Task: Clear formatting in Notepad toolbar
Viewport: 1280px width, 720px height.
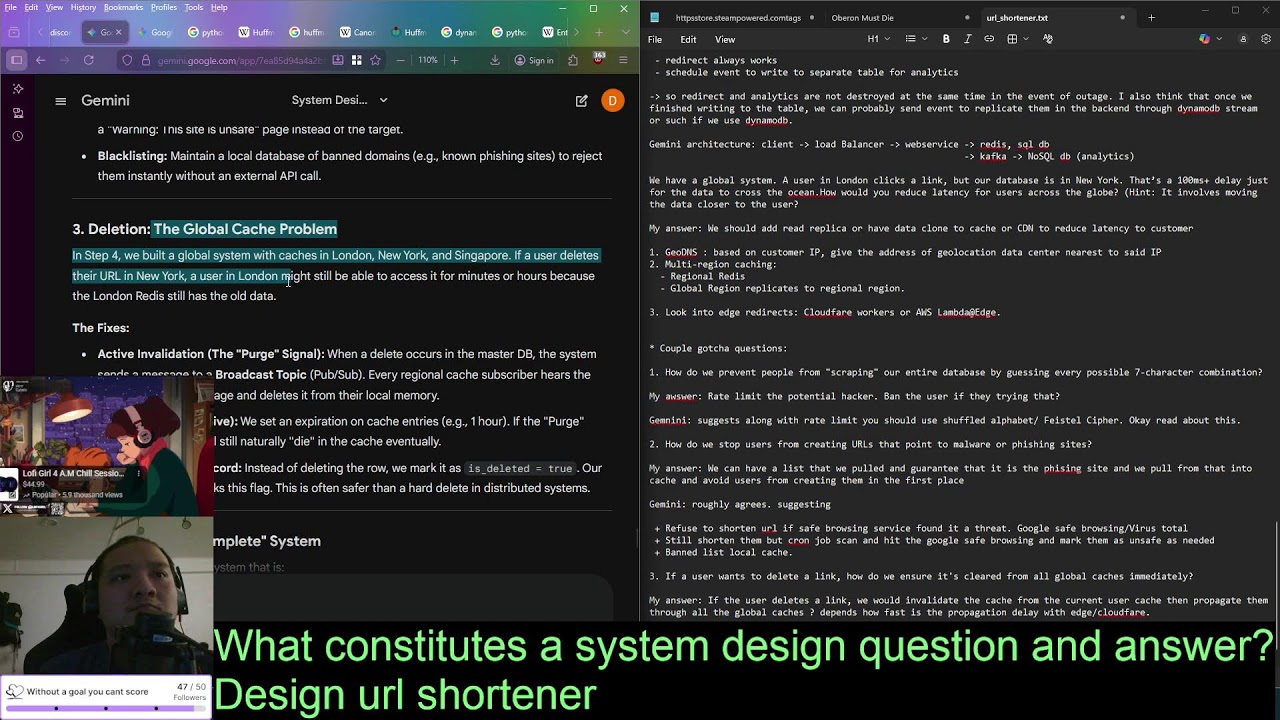Action: (1047, 39)
